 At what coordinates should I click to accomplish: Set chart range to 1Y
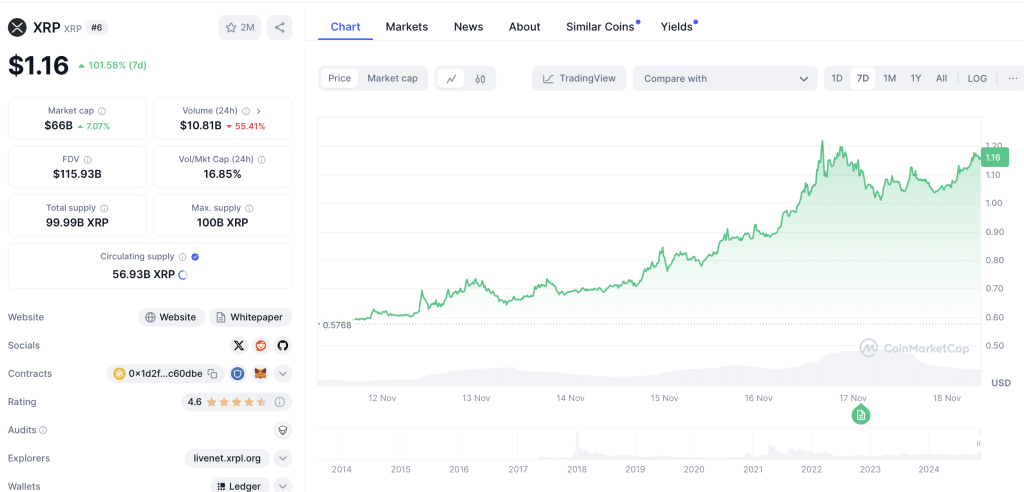click(916, 78)
